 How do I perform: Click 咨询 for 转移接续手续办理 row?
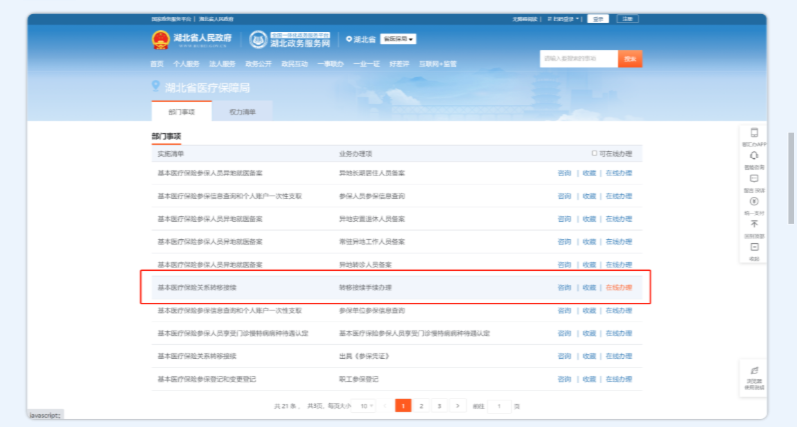564,288
